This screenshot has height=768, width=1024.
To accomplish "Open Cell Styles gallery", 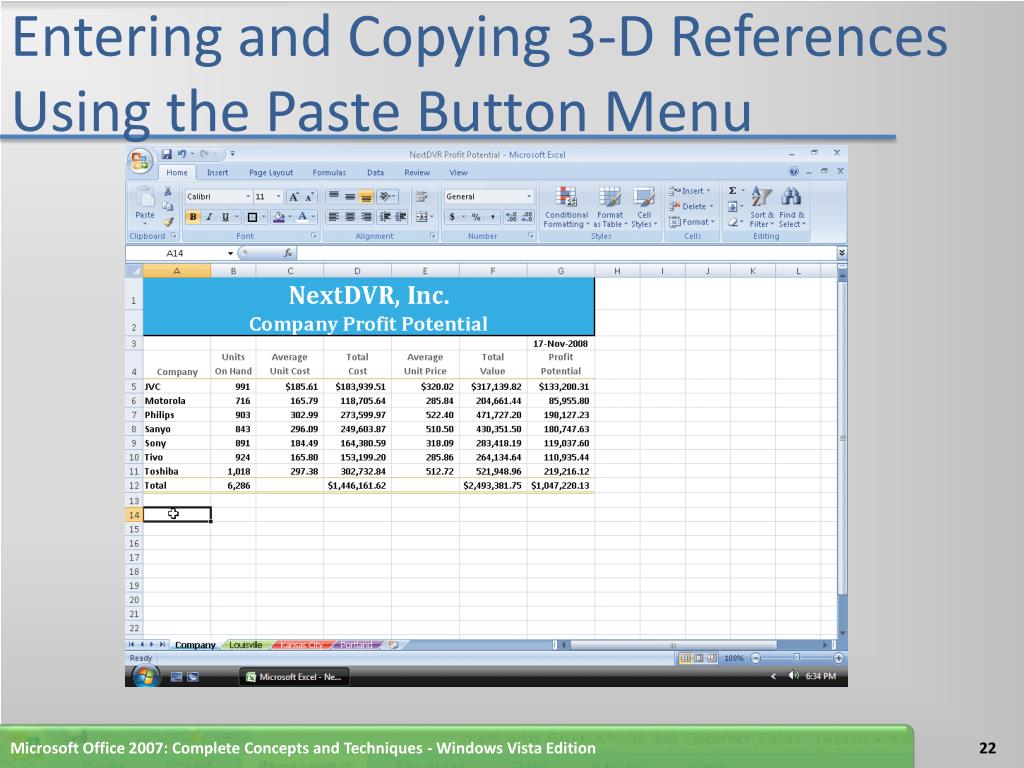I will [x=644, y=207].
